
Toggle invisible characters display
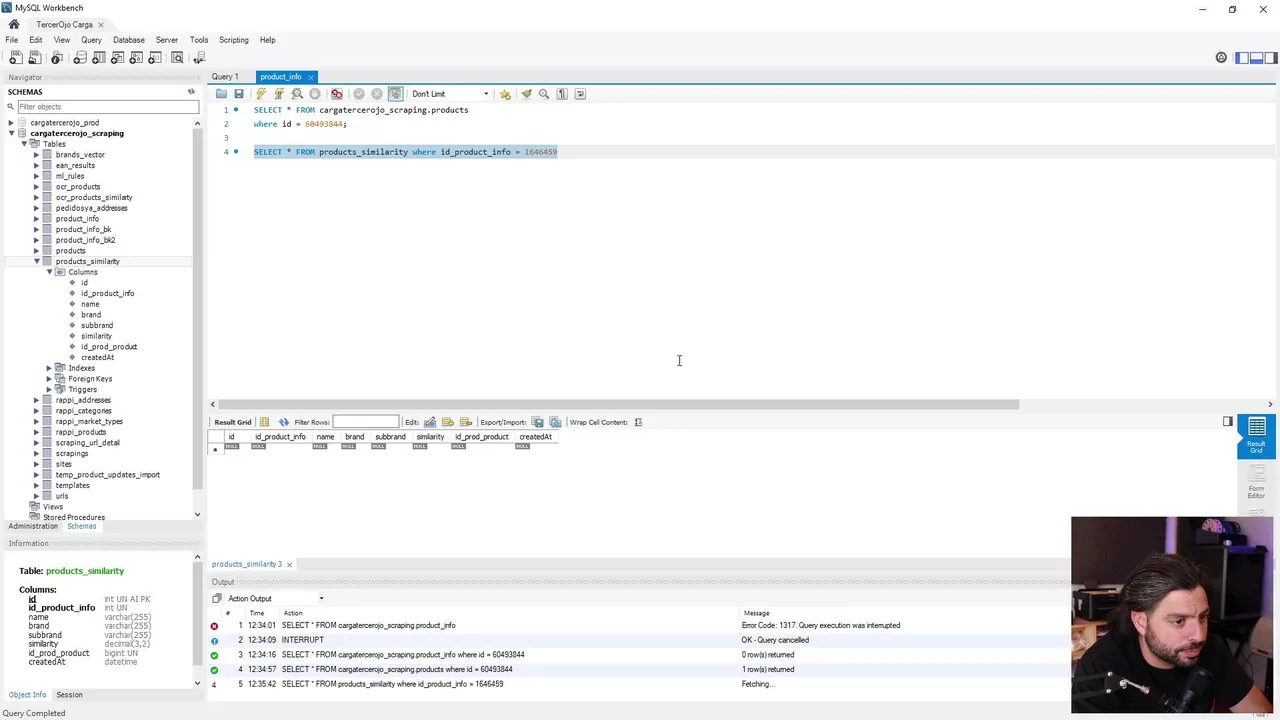[x=562, y=94]
